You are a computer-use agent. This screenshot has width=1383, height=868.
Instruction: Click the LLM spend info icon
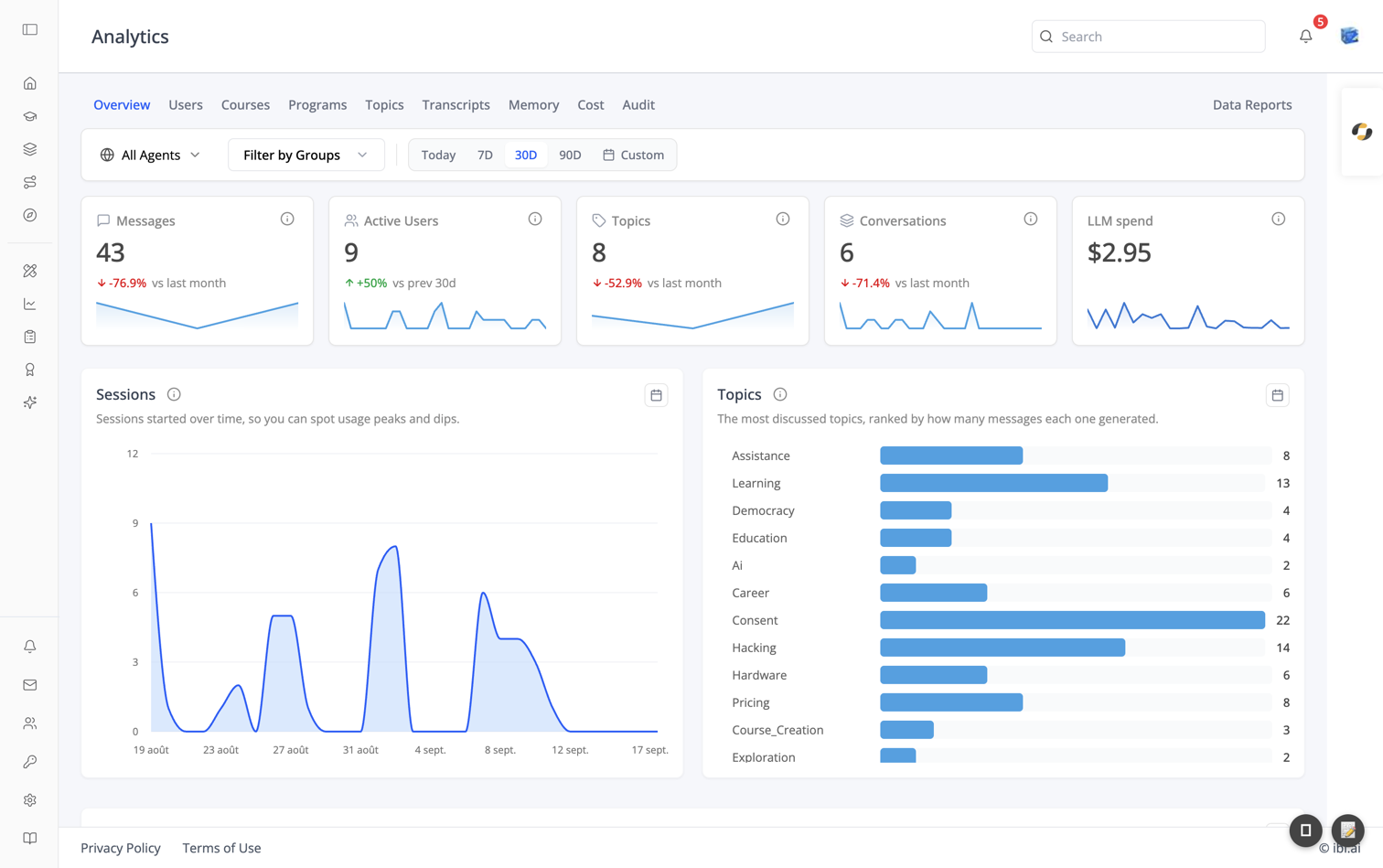pyautogui.click(x=1279, y=219)
